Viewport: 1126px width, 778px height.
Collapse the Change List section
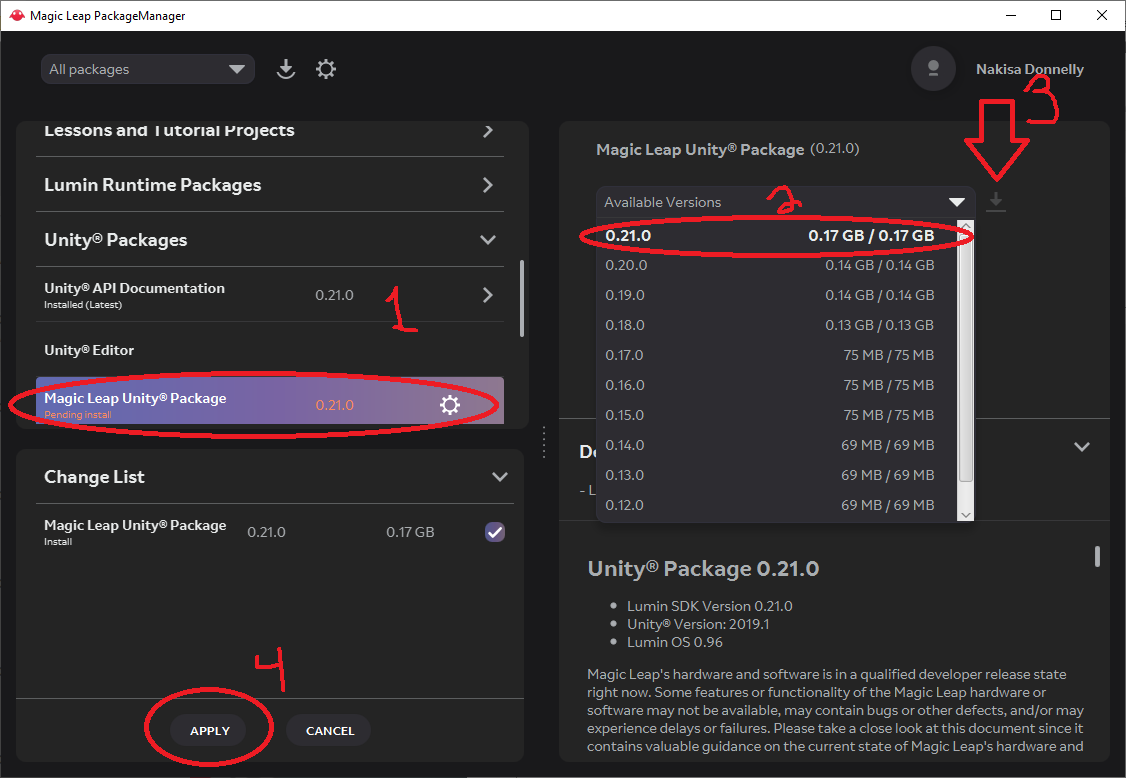point(500,477)
